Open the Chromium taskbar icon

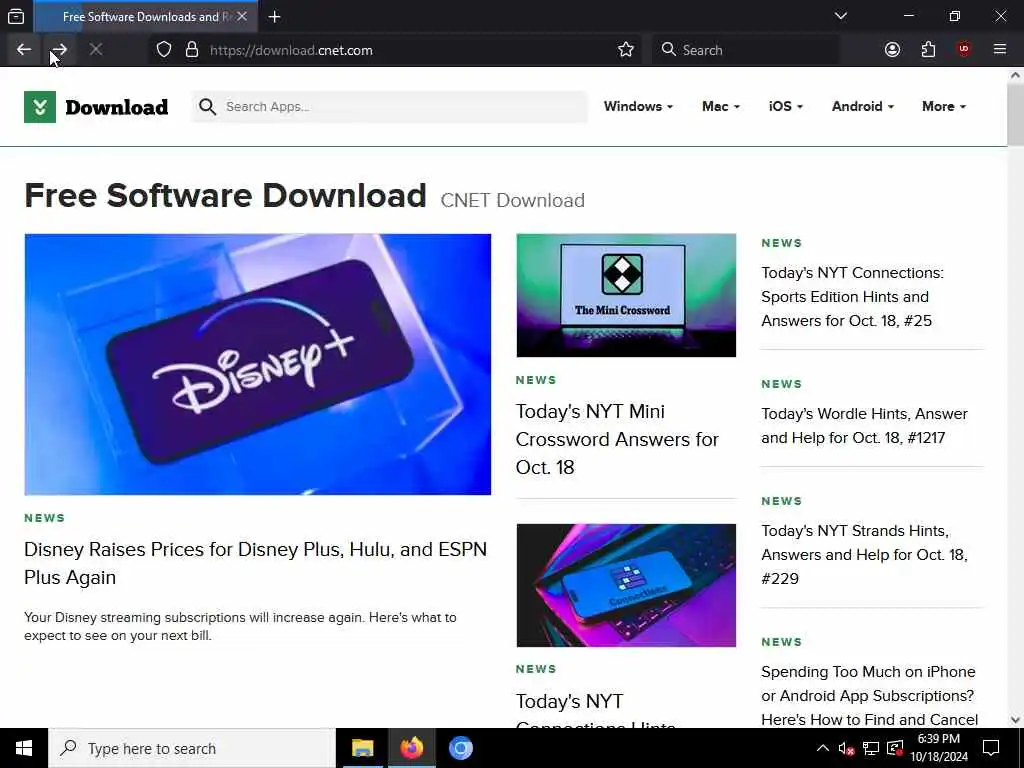[x=460, y=748]
